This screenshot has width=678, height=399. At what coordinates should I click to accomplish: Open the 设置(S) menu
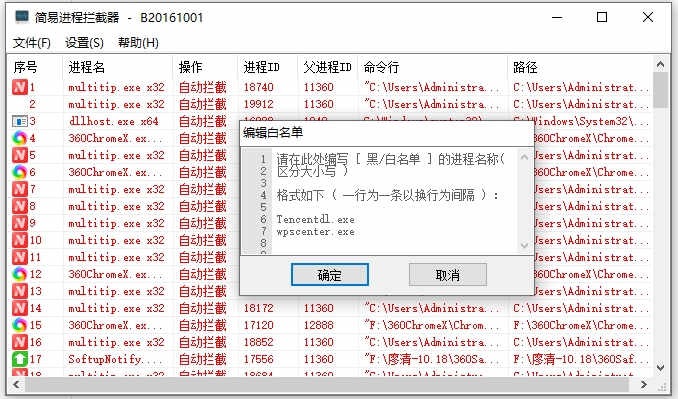84,43
